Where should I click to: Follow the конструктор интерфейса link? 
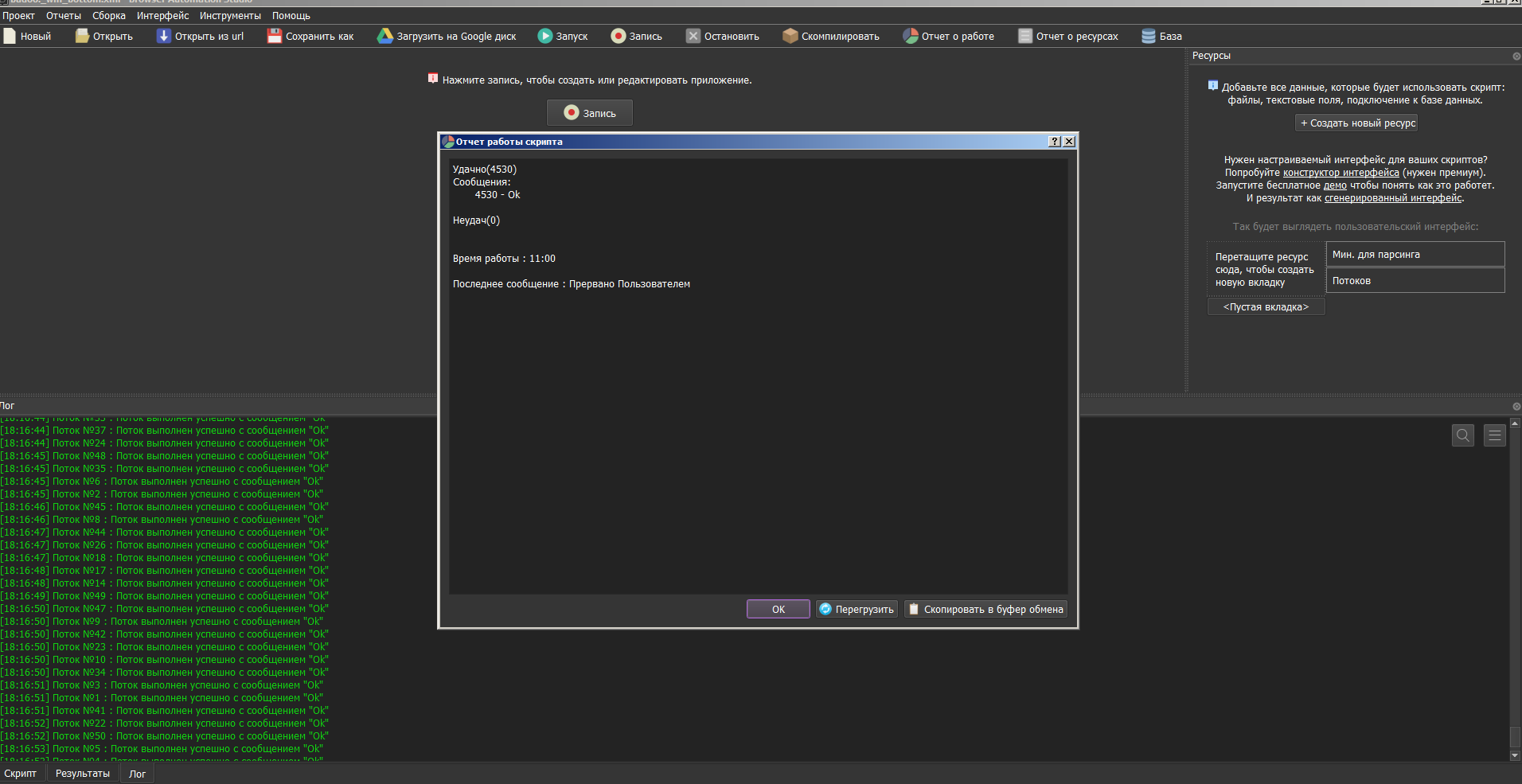(x=1341, y=173)
